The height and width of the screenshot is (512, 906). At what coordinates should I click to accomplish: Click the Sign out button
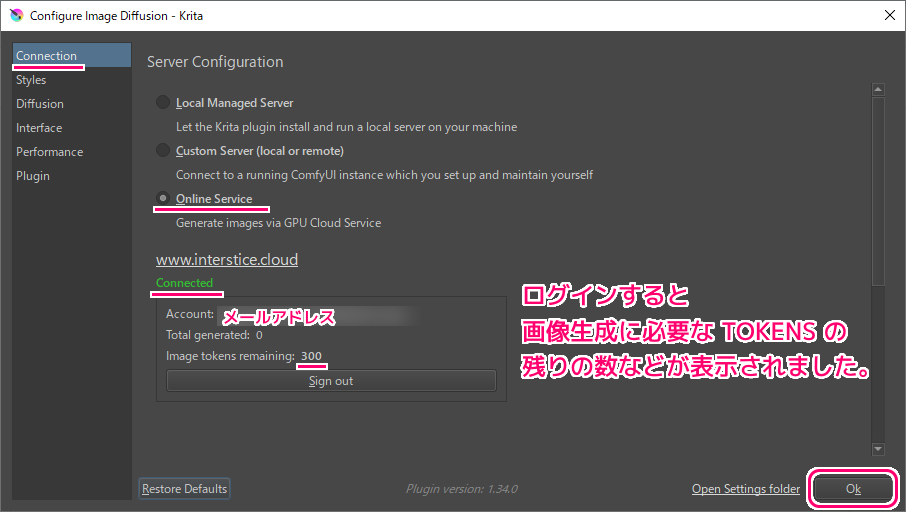coord(331,381)
